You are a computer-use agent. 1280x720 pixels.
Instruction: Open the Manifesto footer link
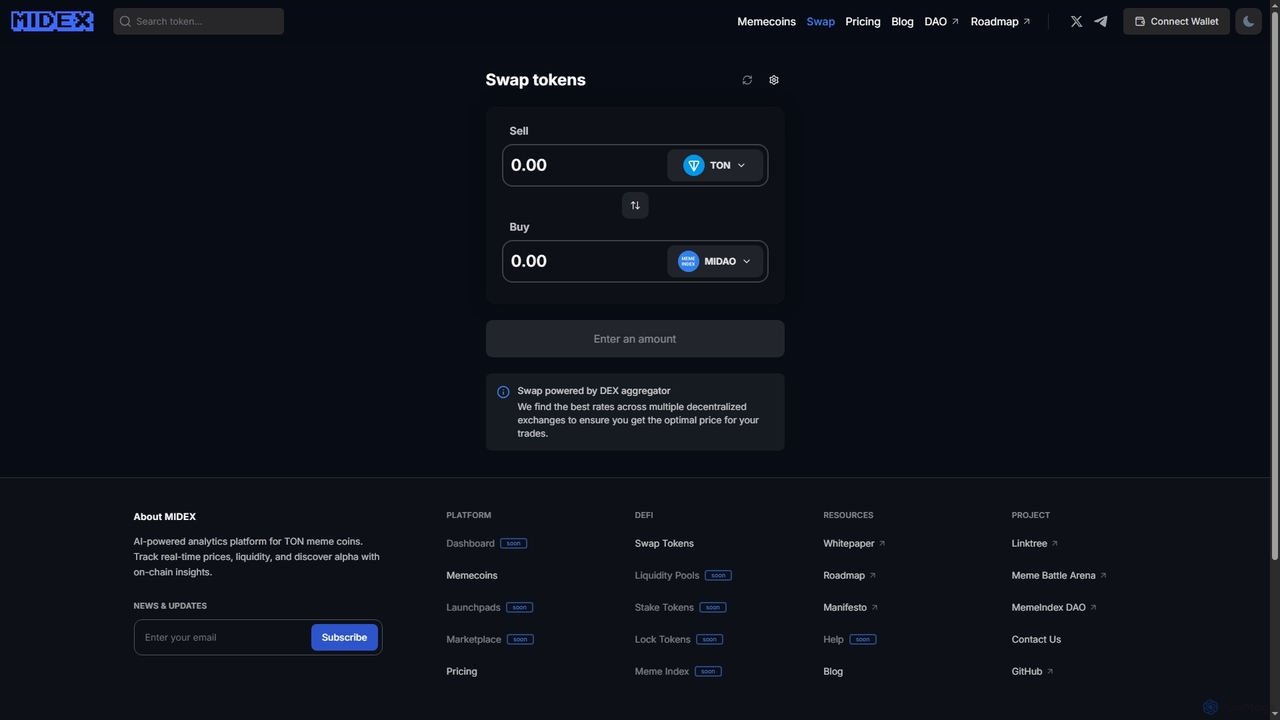tap(851, 607)
